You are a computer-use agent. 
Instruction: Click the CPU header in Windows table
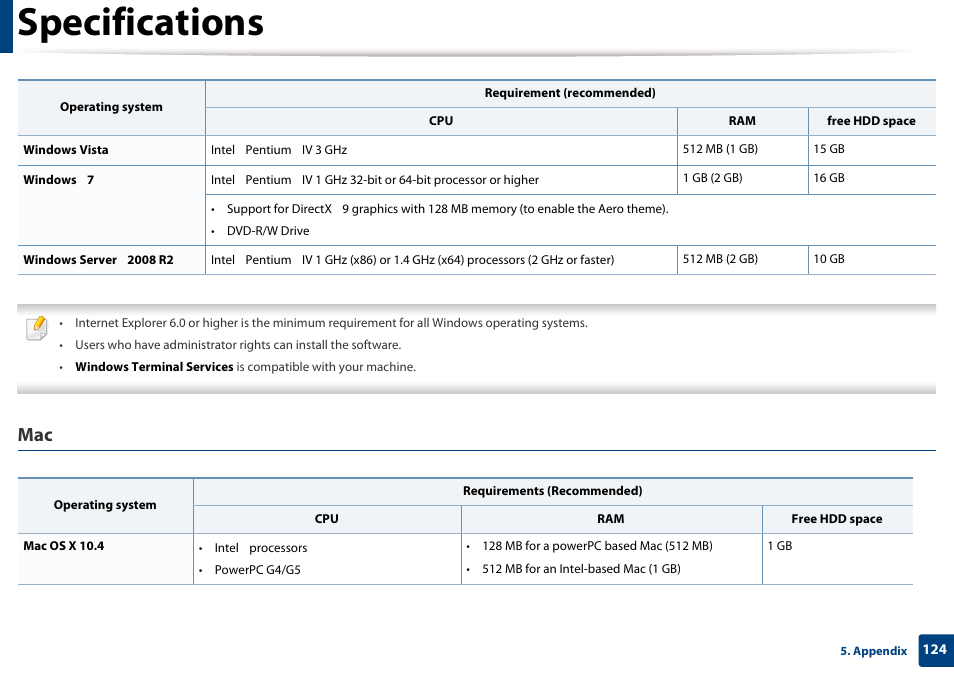[441, 121]
